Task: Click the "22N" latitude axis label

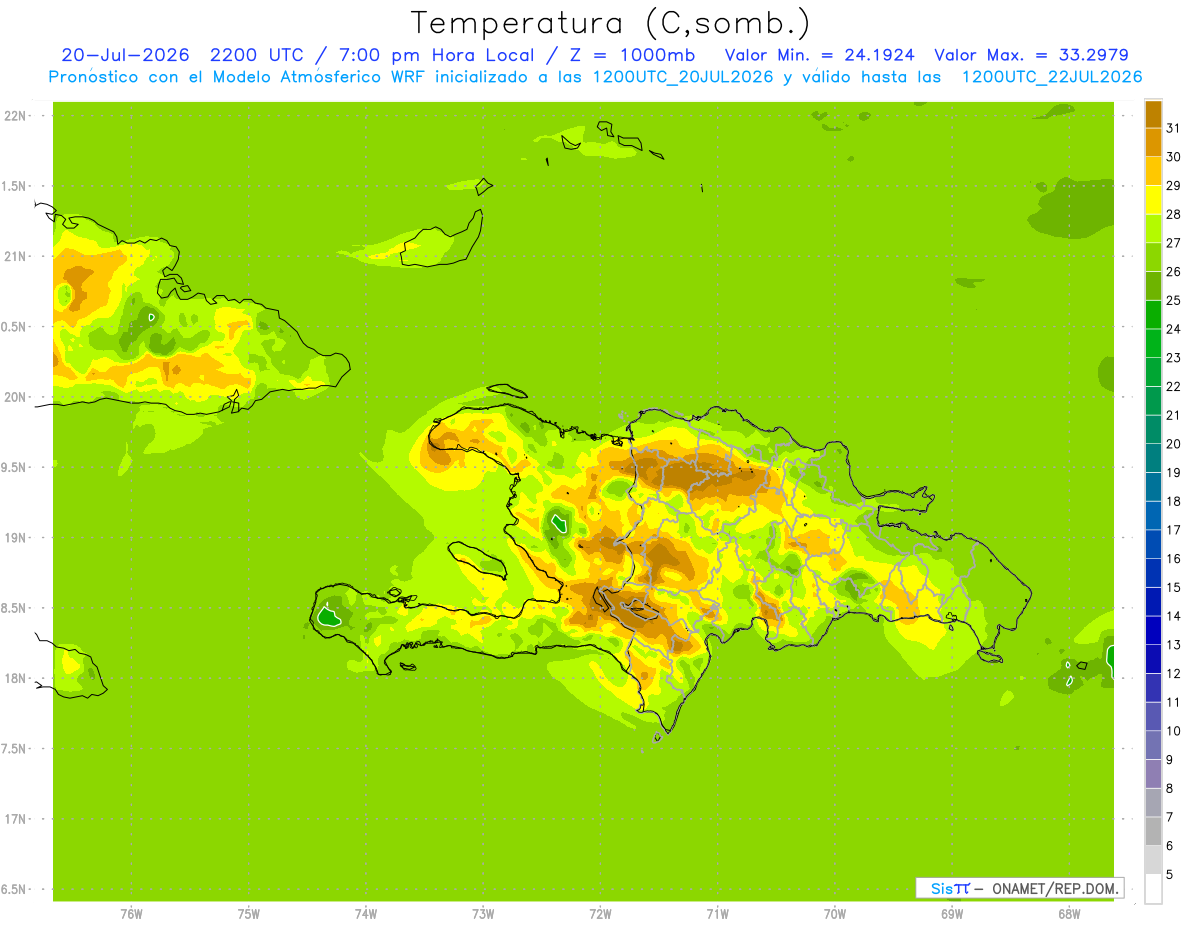Action: [14, 116]
